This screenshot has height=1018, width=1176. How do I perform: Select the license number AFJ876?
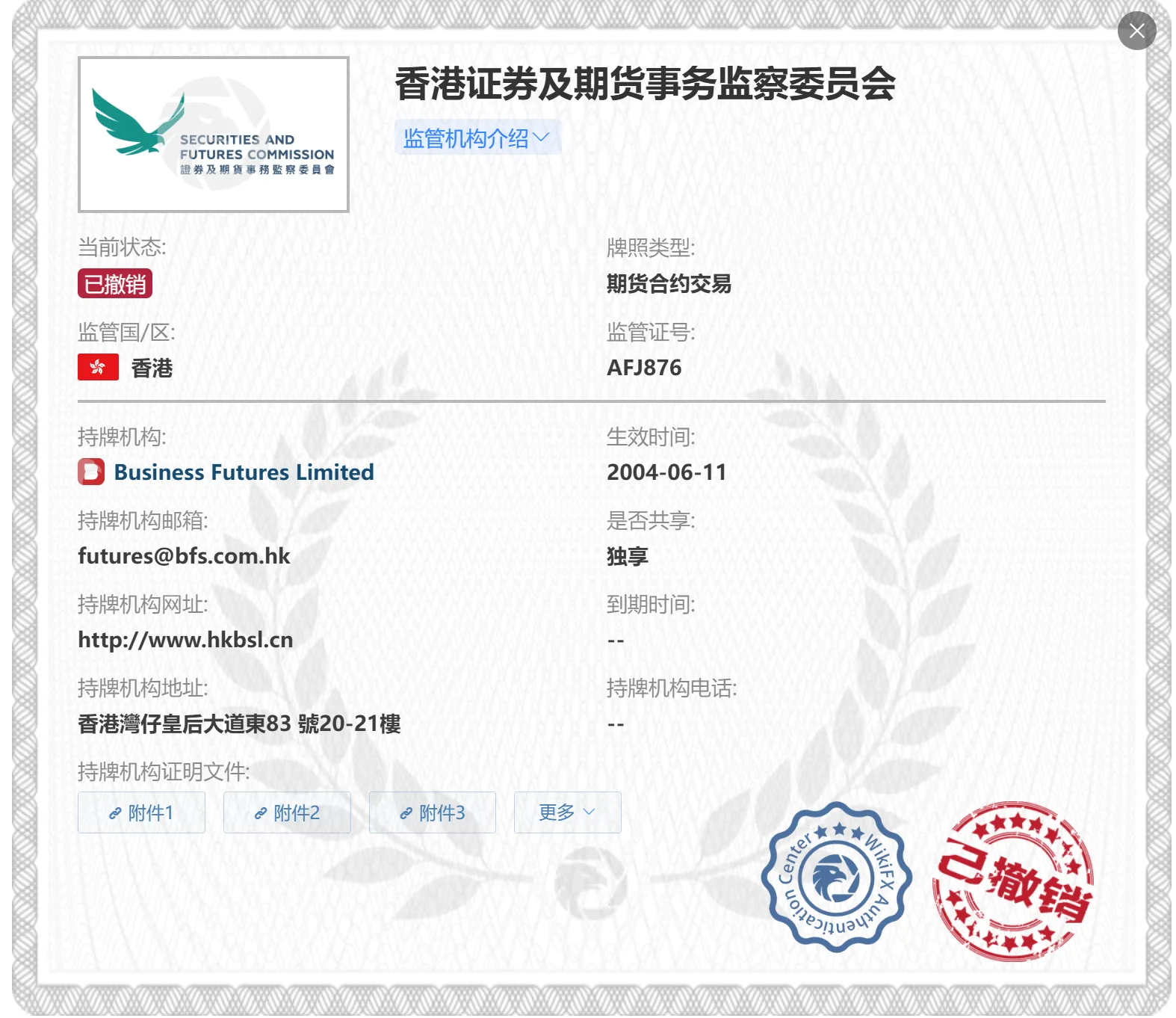tap(644, 368)
